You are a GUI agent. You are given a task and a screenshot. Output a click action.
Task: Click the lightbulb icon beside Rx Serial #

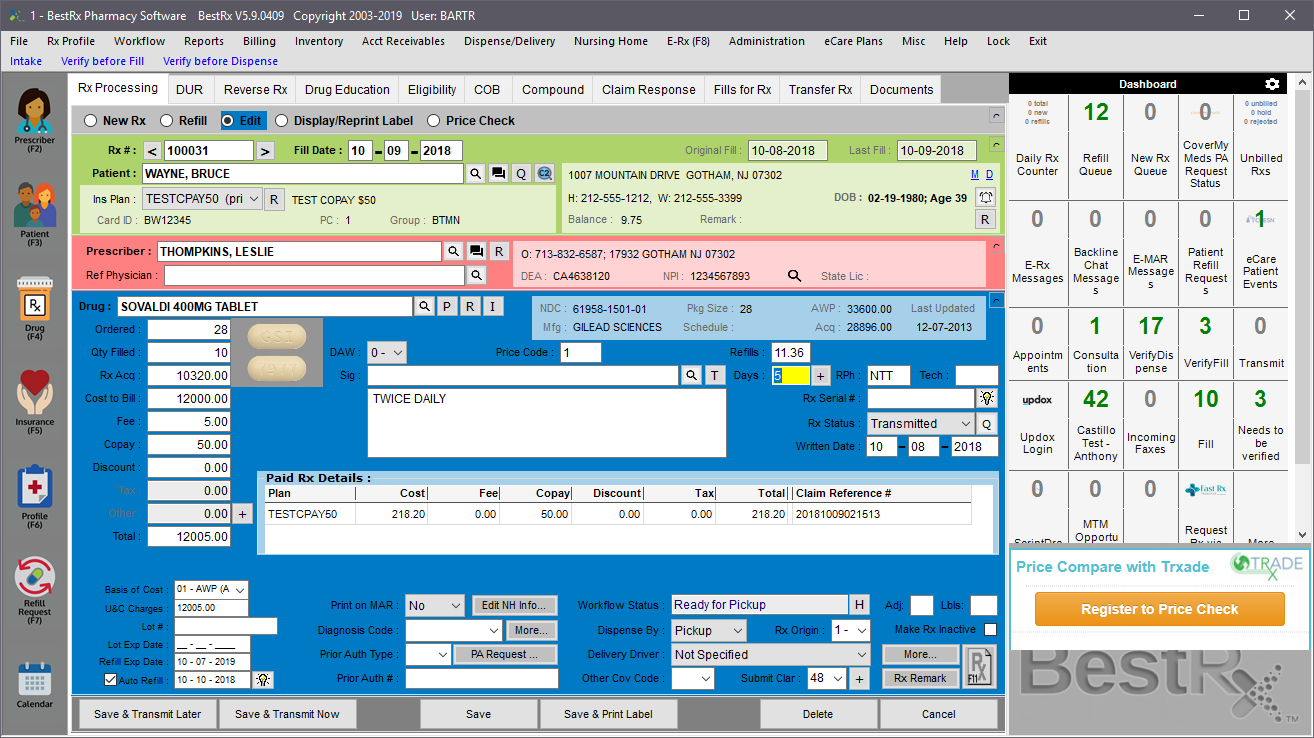pos(986,399)
